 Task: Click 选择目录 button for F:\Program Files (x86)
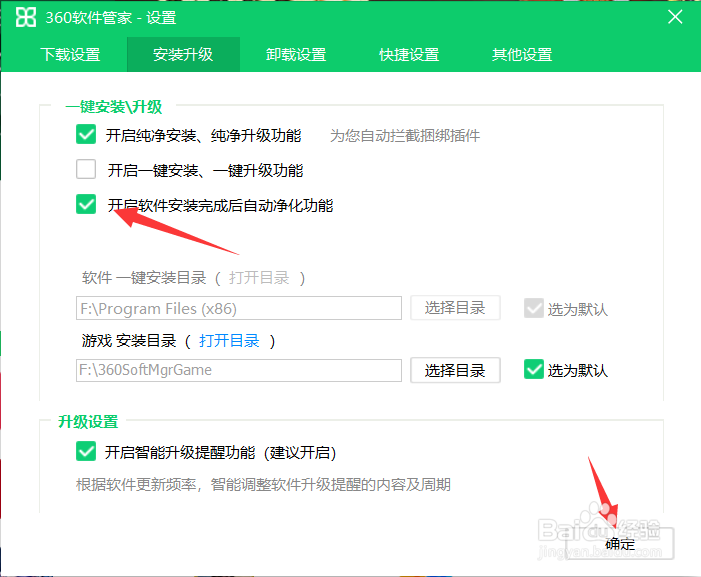tap(455, 307)
